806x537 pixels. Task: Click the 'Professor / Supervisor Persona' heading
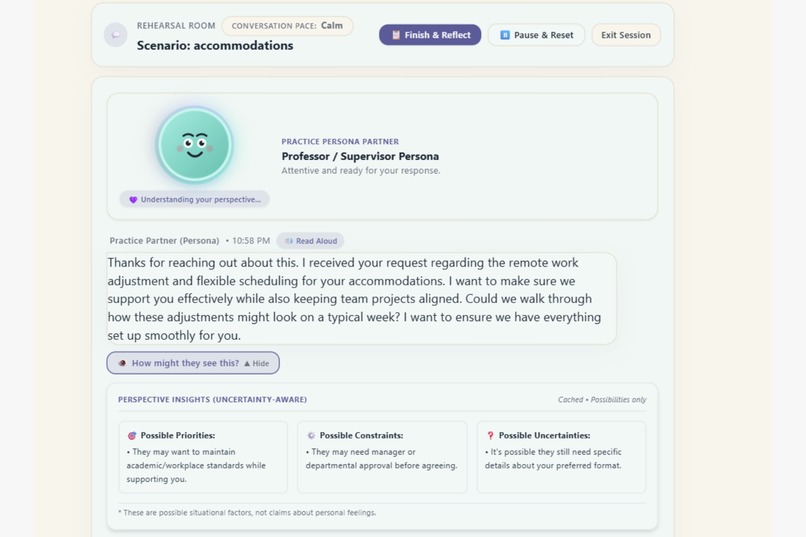point(360,156)
